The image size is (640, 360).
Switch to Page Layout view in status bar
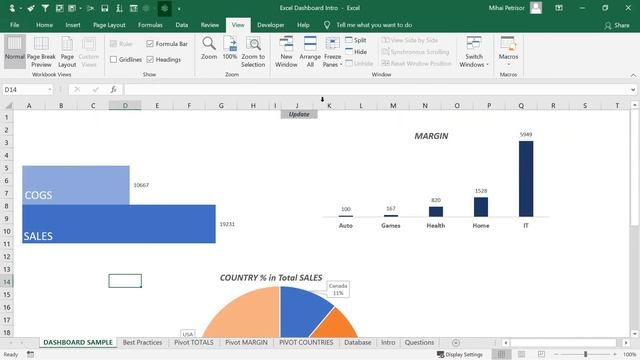[522, 354]
